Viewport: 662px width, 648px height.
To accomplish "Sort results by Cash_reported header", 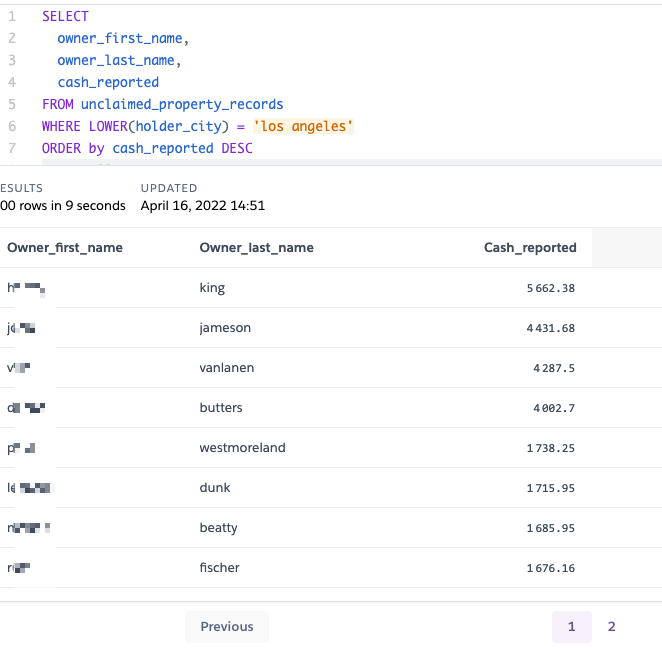I will point(530,248).
